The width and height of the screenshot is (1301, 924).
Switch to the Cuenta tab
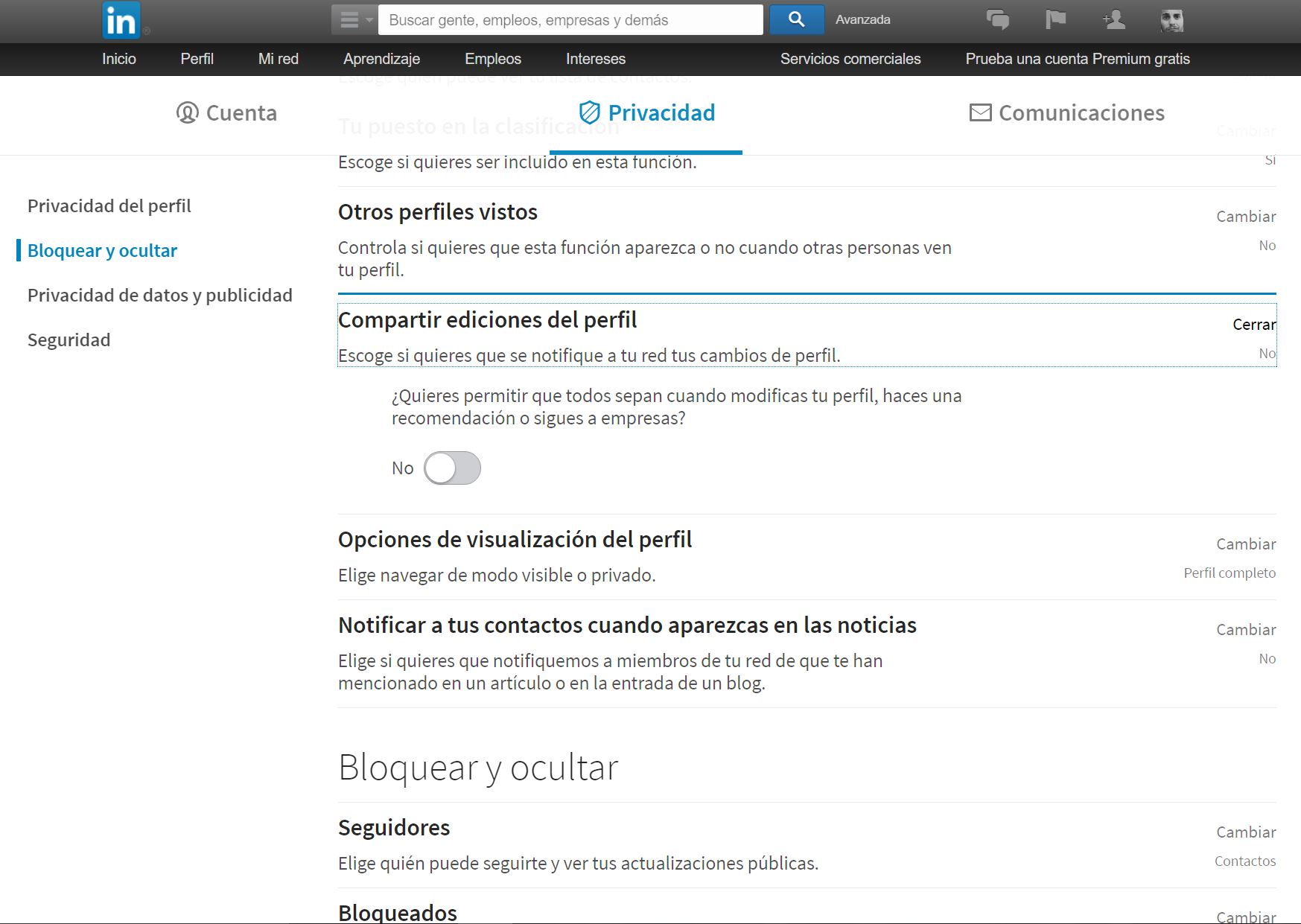point(226,113)
